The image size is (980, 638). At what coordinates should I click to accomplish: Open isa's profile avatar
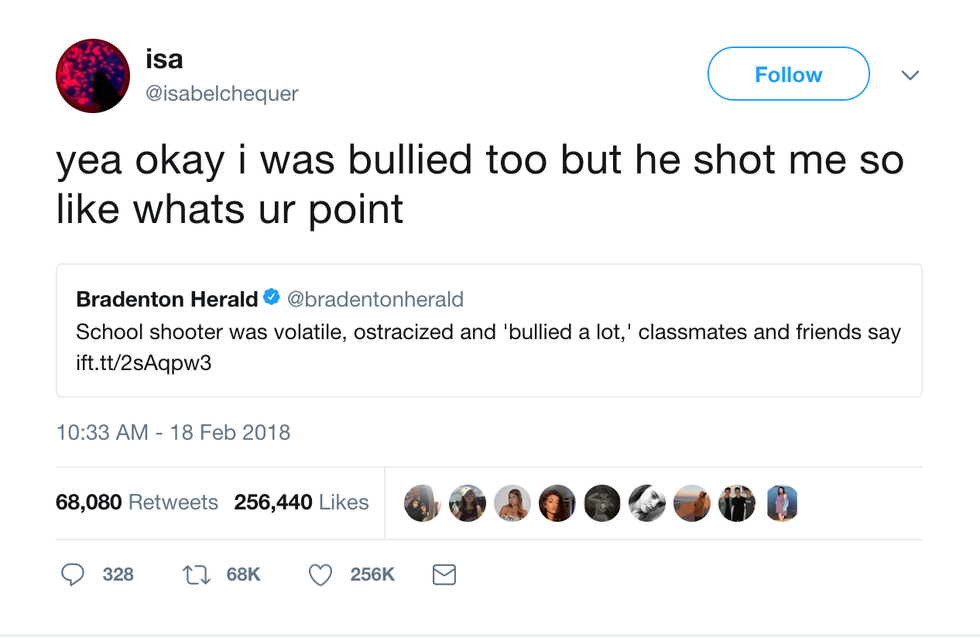pyautogui.click(x=93, y=76)
